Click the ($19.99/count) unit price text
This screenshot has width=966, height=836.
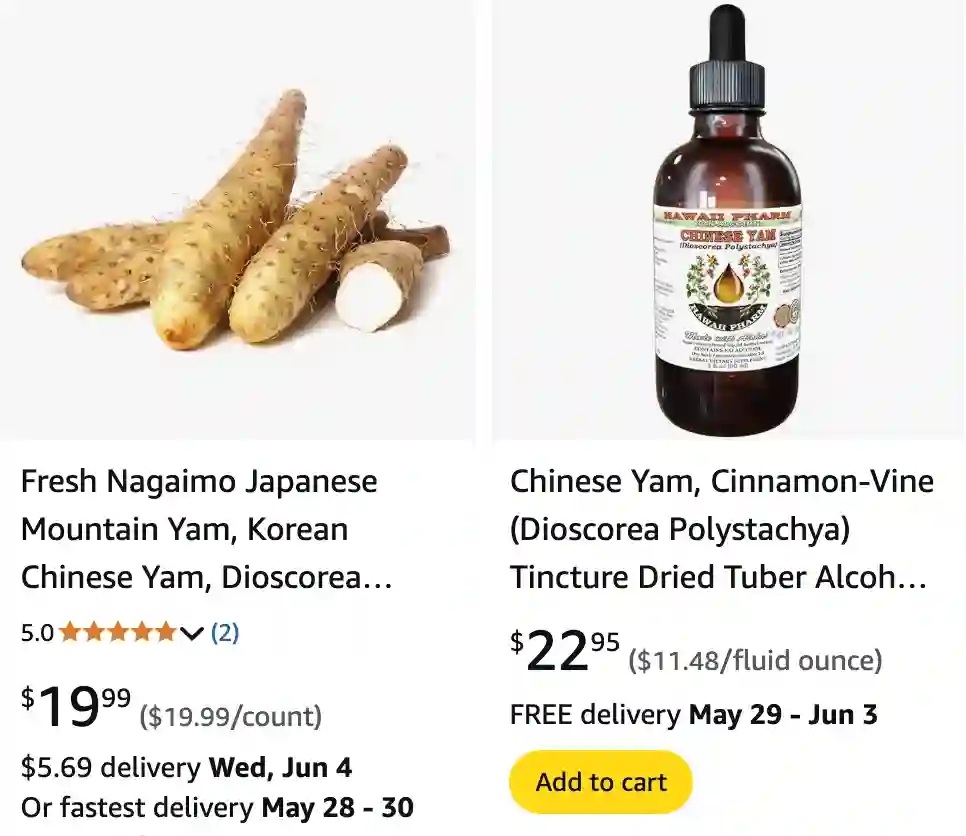pos(231,716)
